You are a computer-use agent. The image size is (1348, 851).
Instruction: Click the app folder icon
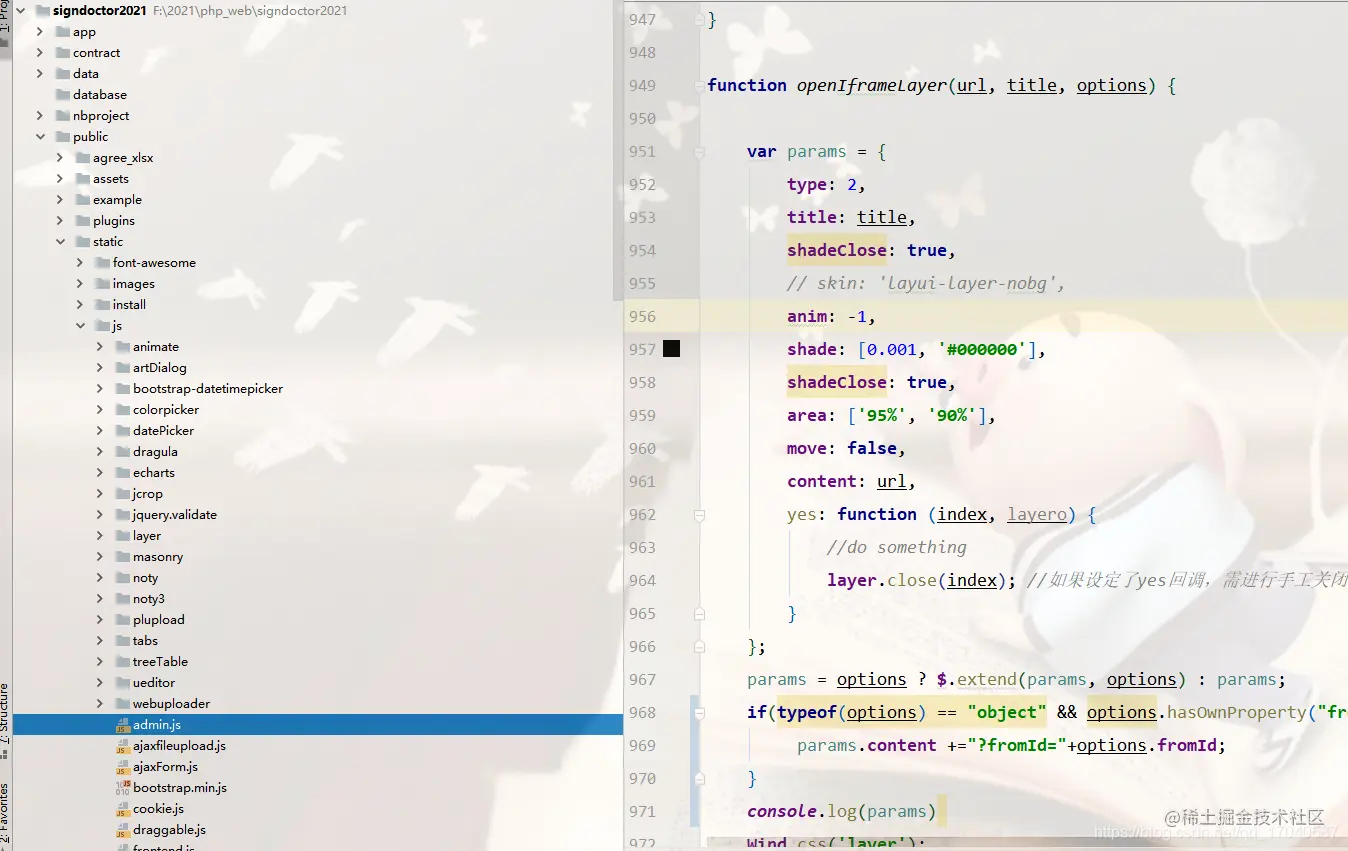[63, 32]
